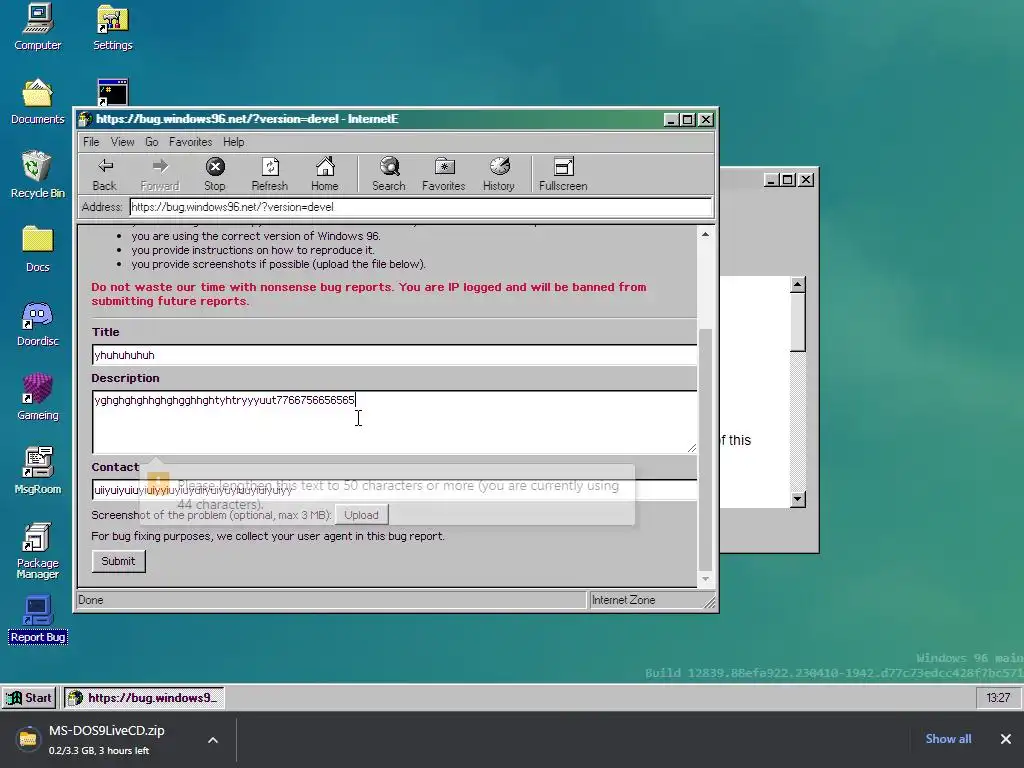Open the View menu
Screen dimensions: 1024x768
[x=122, y=142]
